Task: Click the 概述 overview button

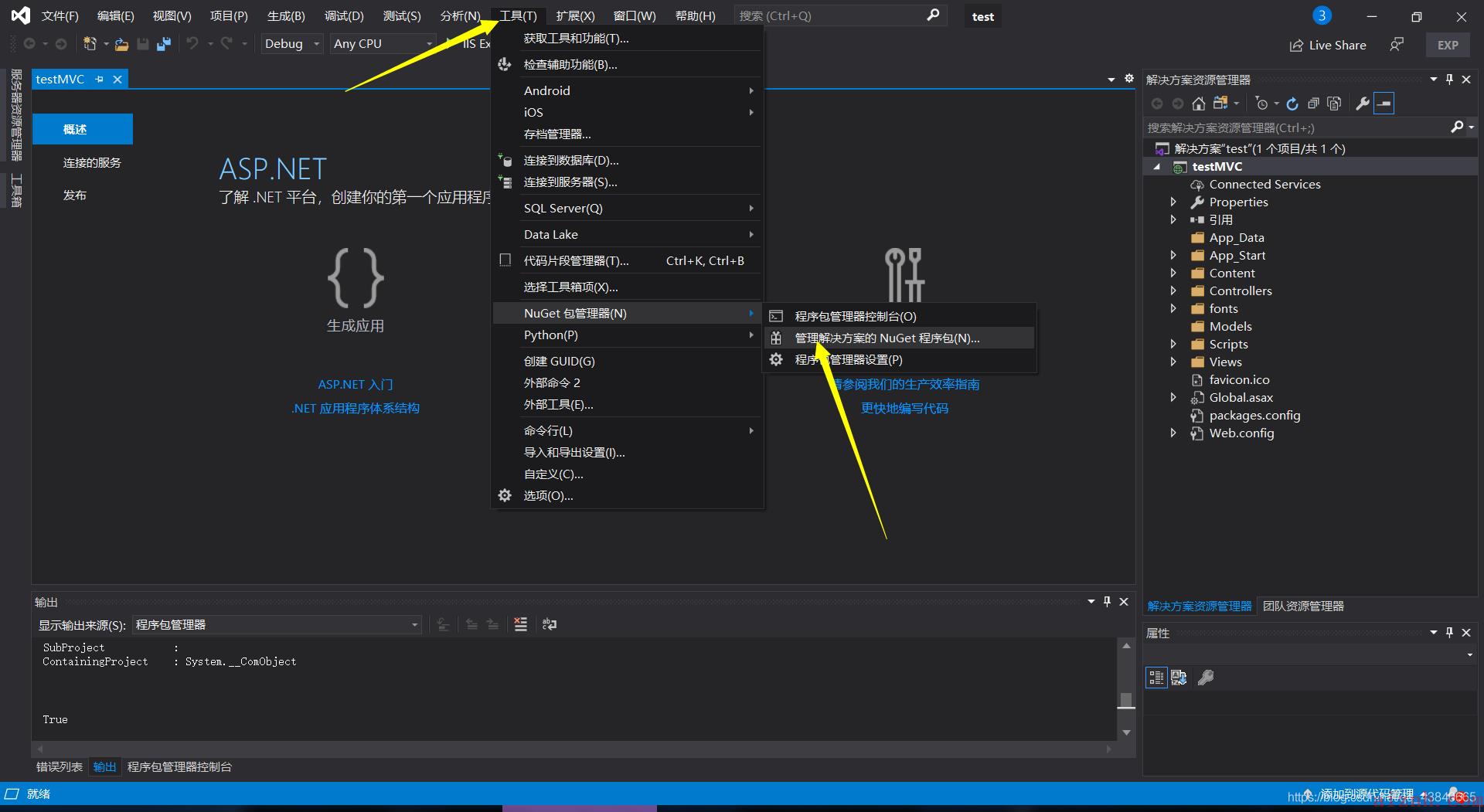Action: click(83, 129)
